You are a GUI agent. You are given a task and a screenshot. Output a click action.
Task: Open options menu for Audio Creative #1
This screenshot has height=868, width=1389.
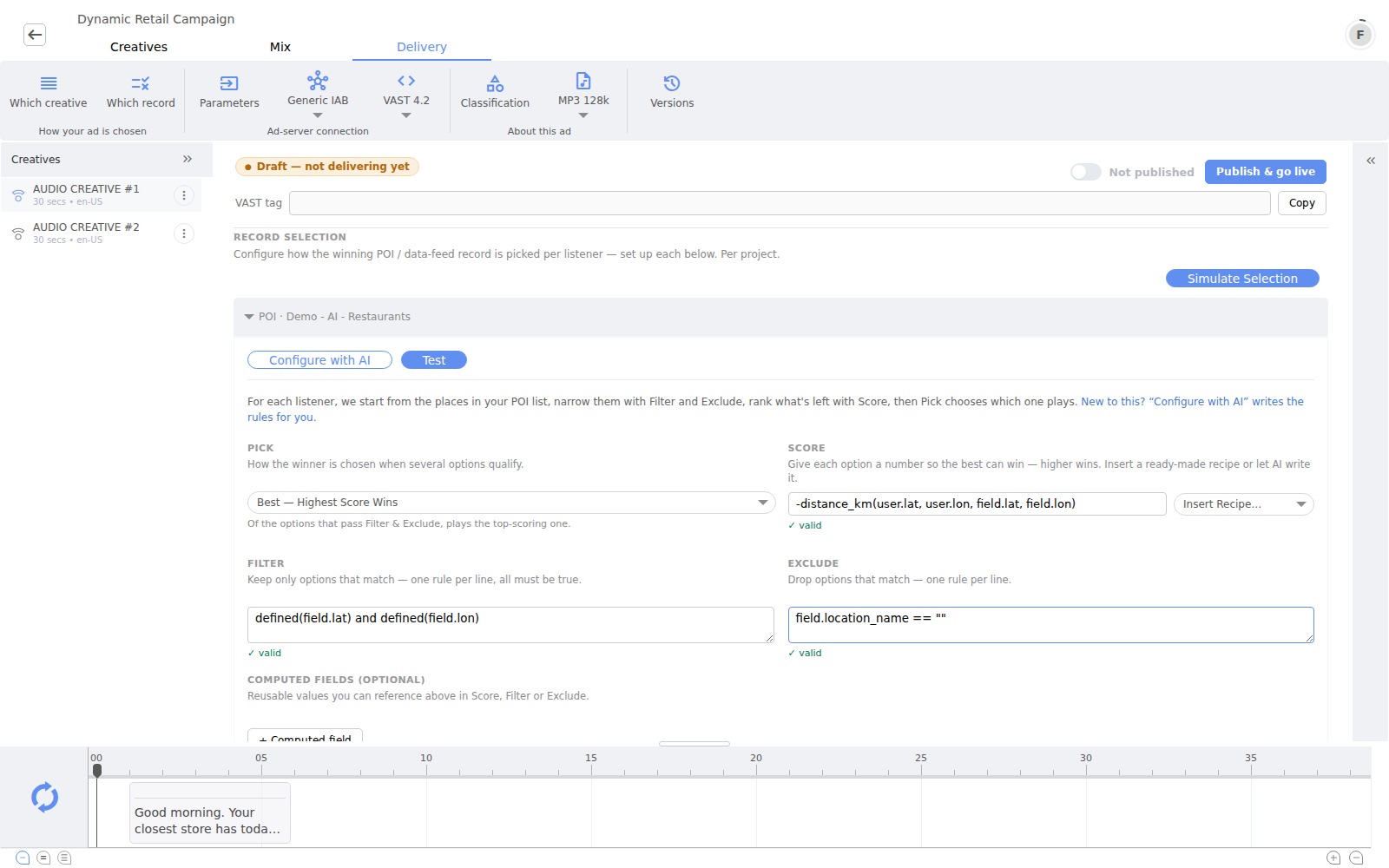pyautogui.click(x=184, y=195)
